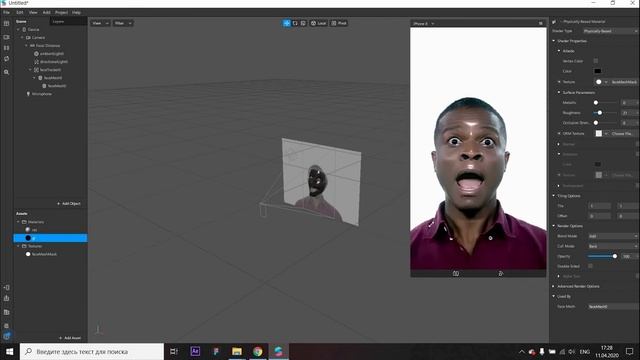Select the rotate manipulator tool
The image size is (640, 360).
[295, 23]
